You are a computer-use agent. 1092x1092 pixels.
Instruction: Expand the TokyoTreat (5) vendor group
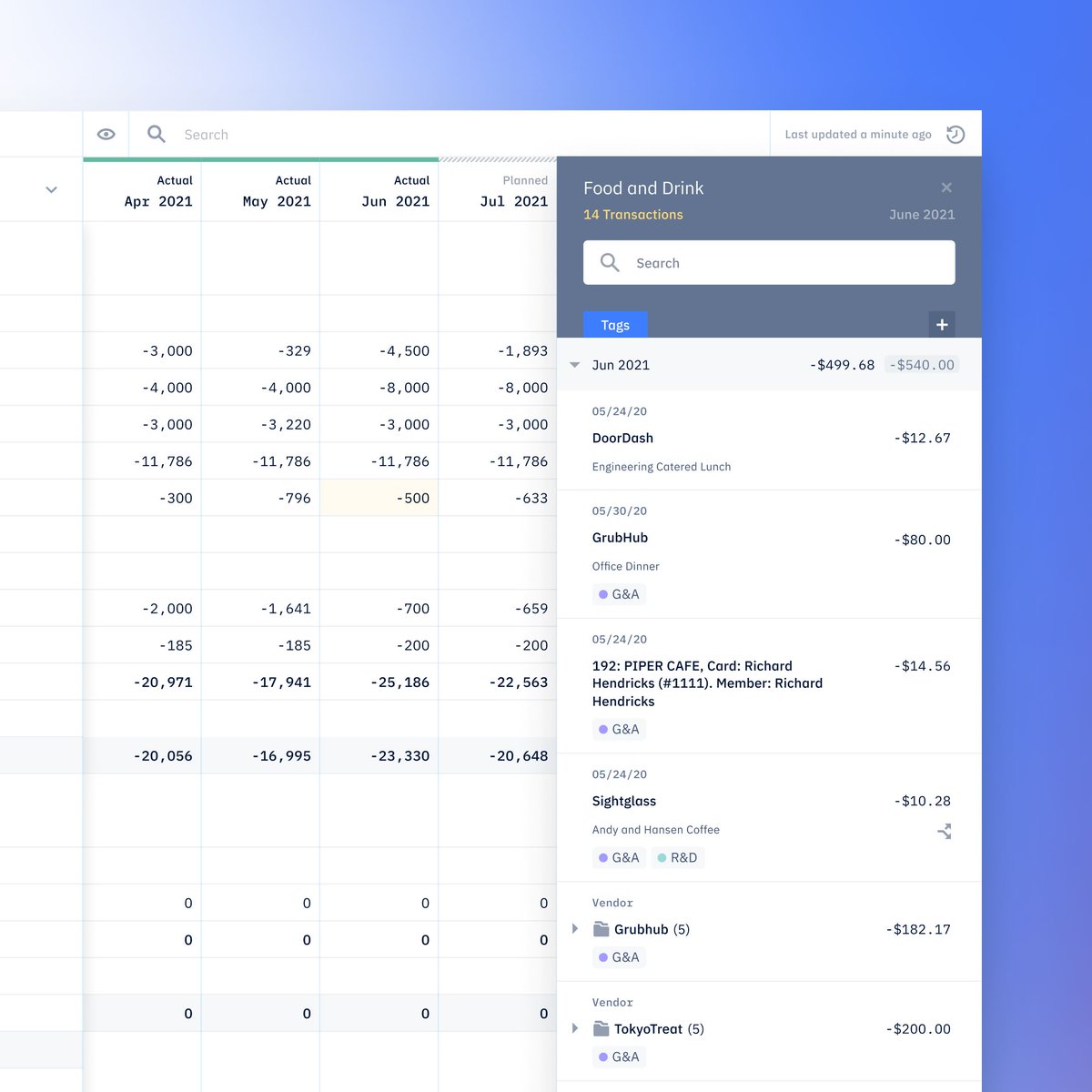[575, 1028]
